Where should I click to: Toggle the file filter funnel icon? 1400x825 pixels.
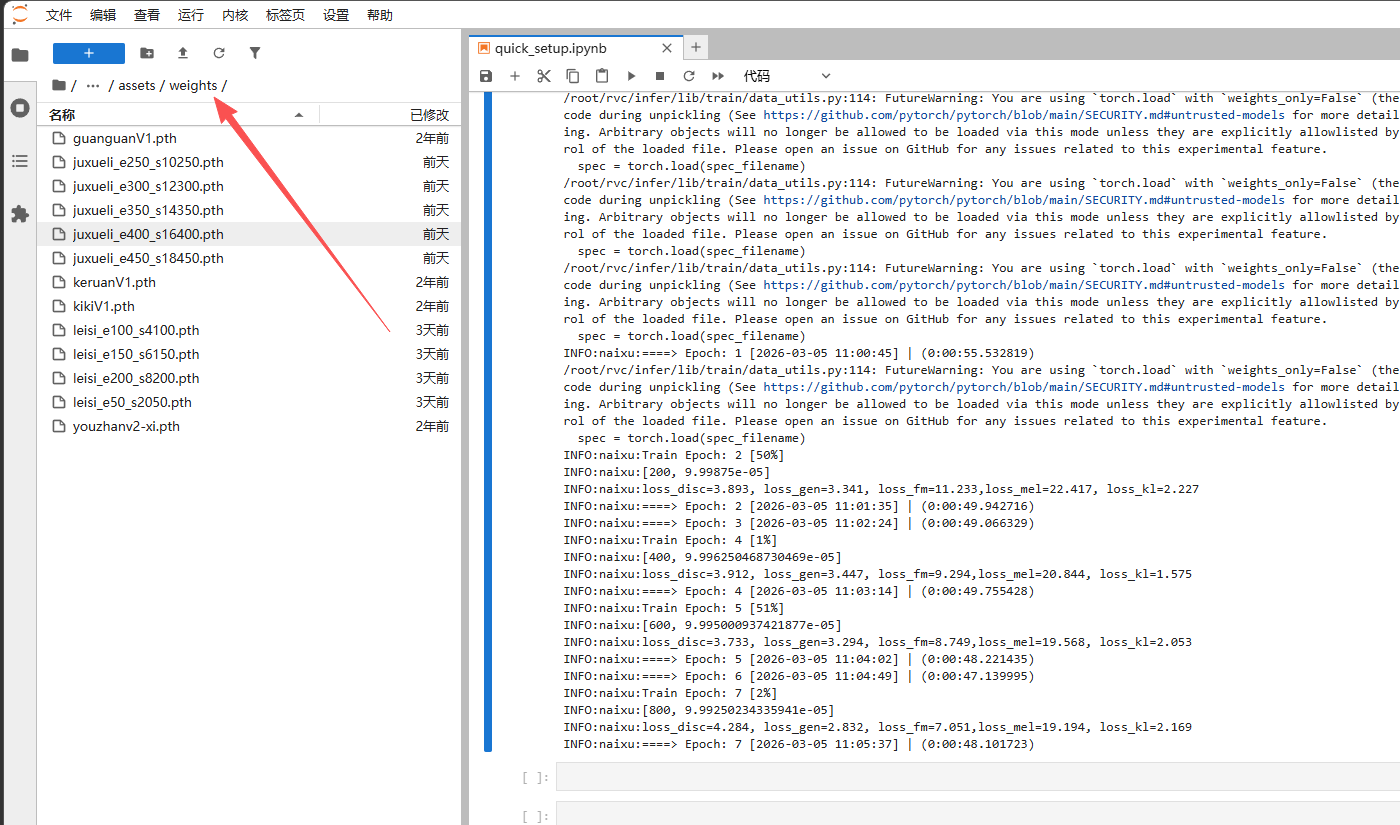(x=255, y=53)
